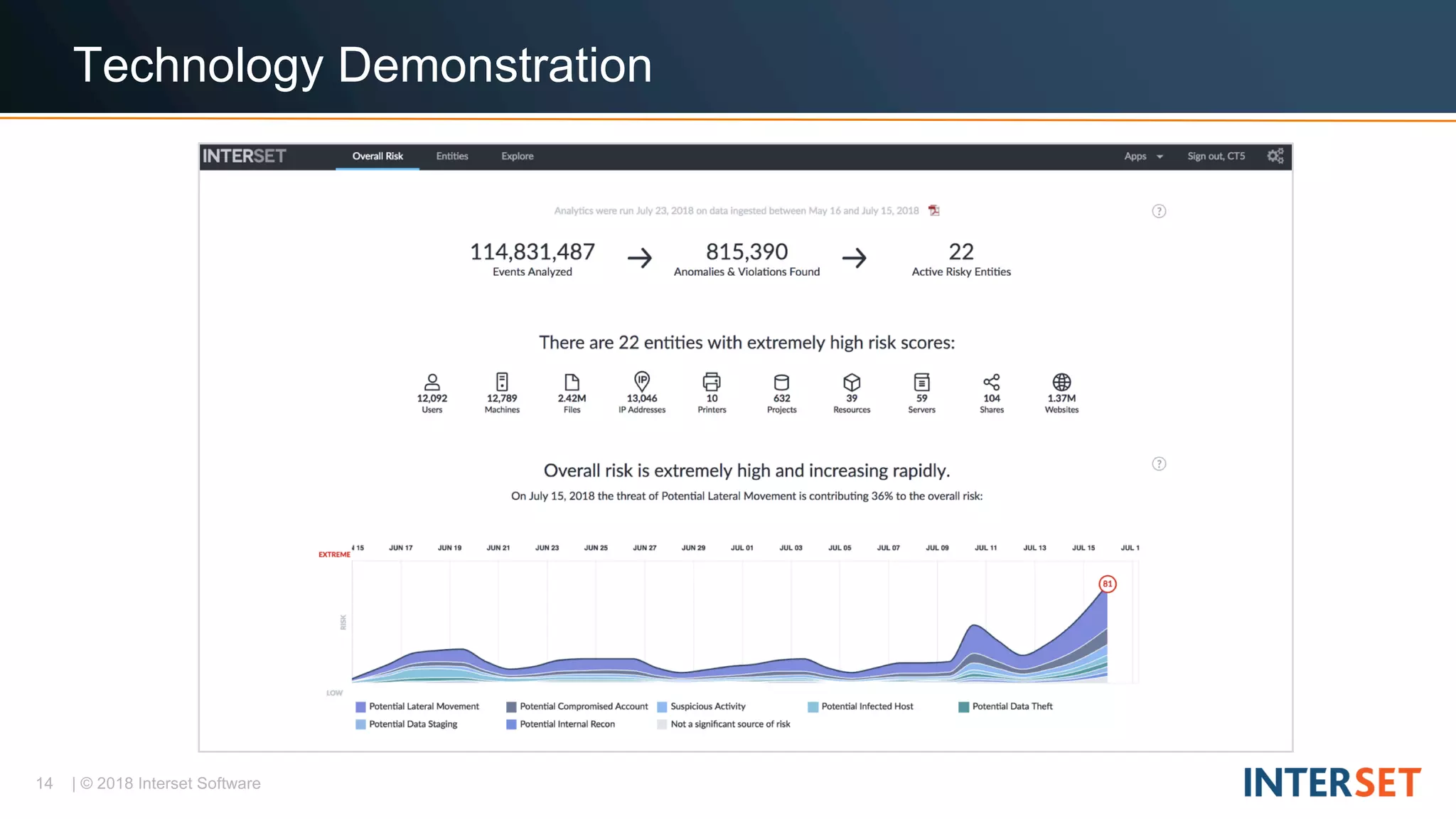
Task: Click the Websites globe icon
Action: click(1061, 382)
